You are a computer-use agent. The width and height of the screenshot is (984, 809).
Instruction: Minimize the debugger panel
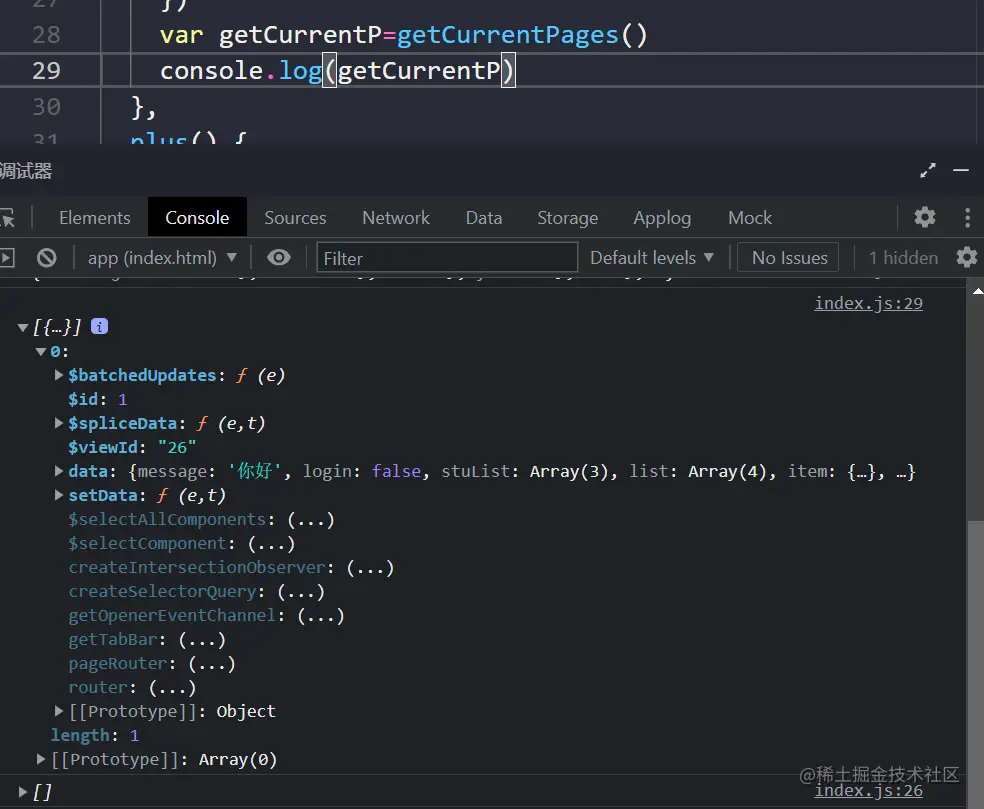coord(961,170)
